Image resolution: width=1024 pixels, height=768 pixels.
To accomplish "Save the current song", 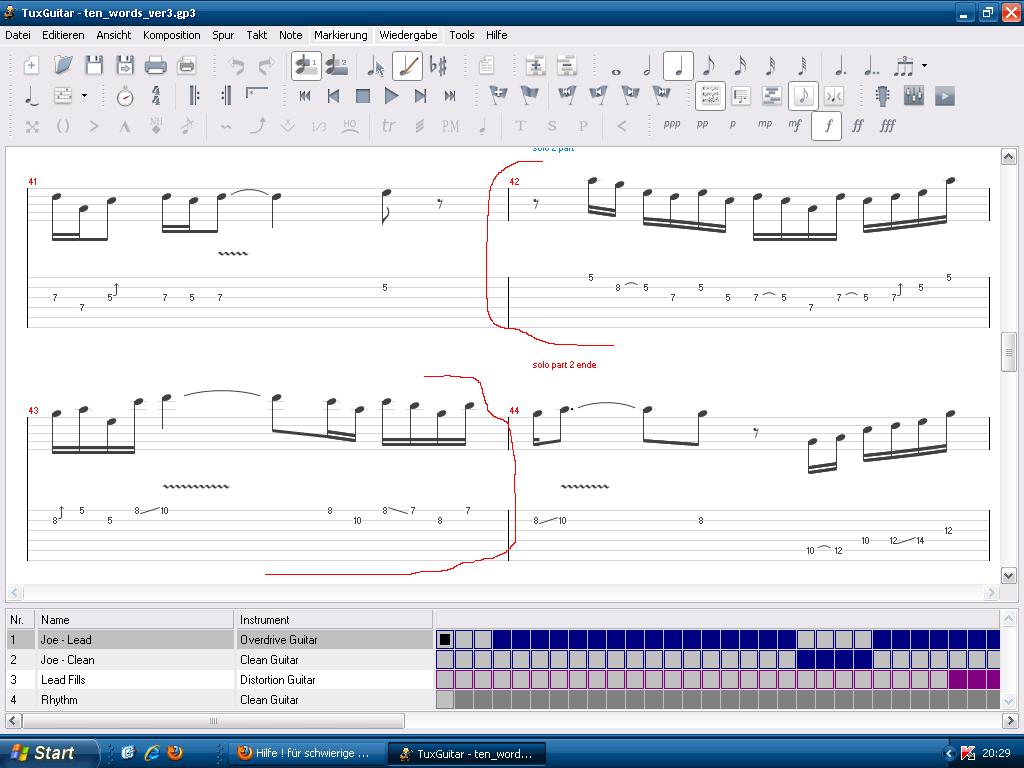I will (x=94, y=65).
